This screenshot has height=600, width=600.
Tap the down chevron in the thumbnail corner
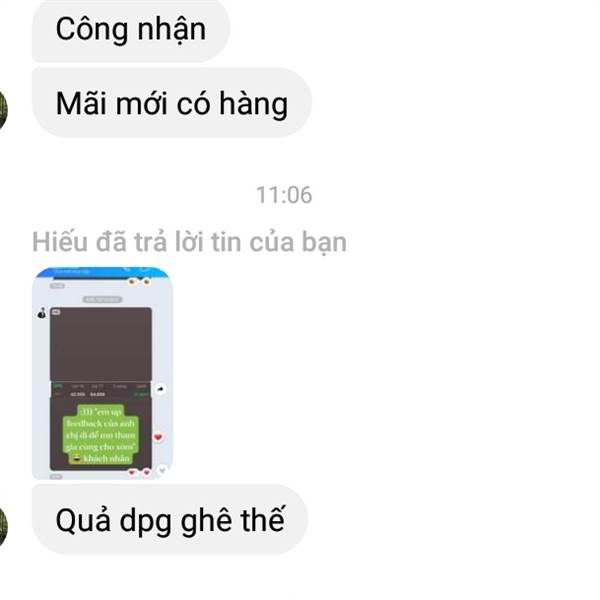pyautogui.click(x=162, y=470)
